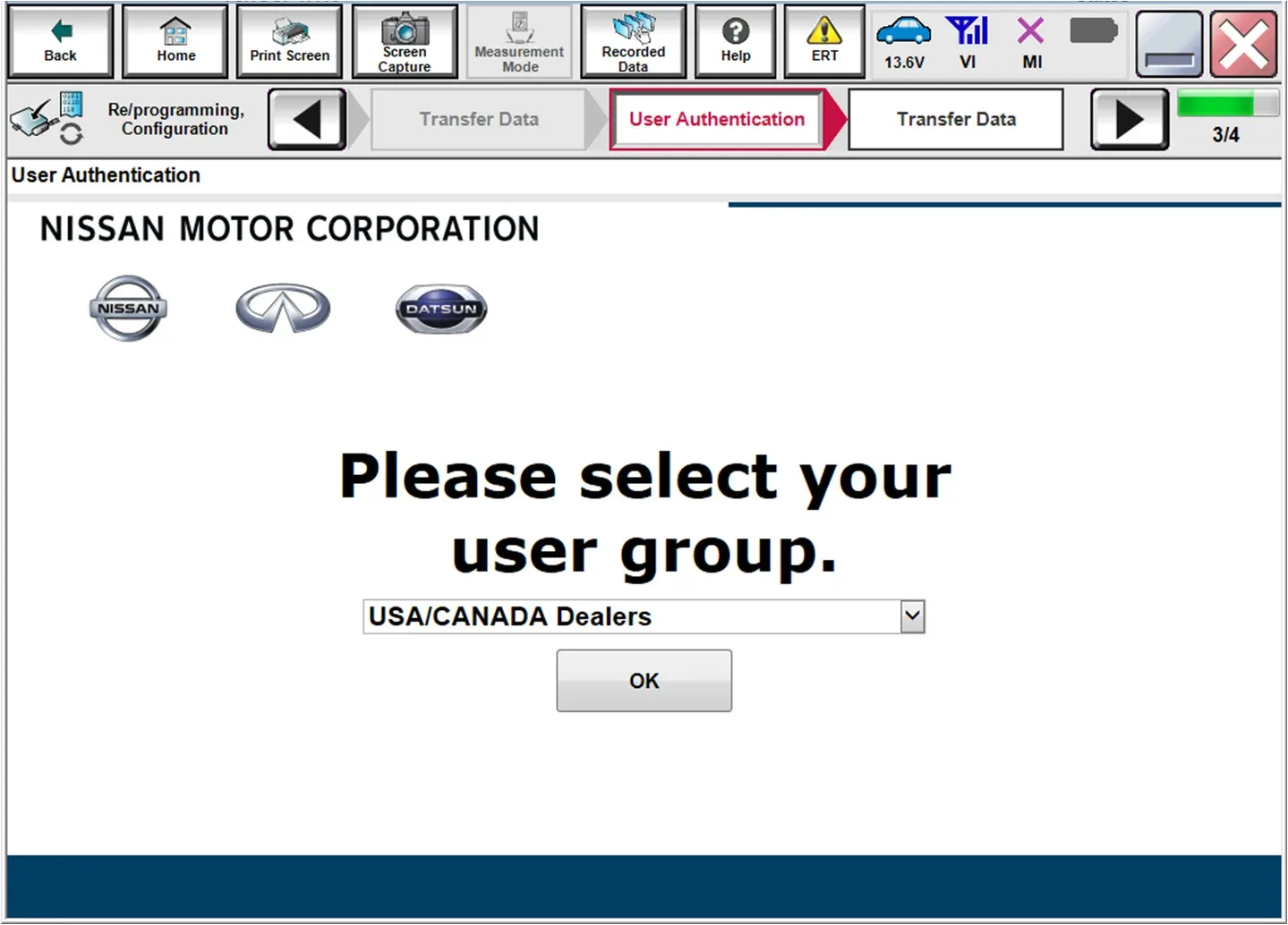Go to previous step with left arrow
Image resolution: width=1288 pixels, height=925 pixels.
tap(307, 119)
